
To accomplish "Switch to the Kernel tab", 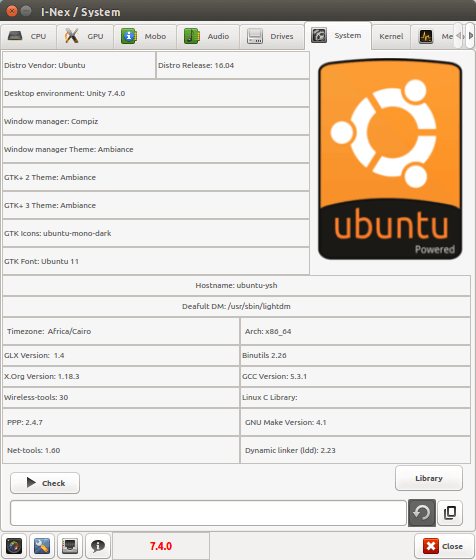I will [391, 36].
